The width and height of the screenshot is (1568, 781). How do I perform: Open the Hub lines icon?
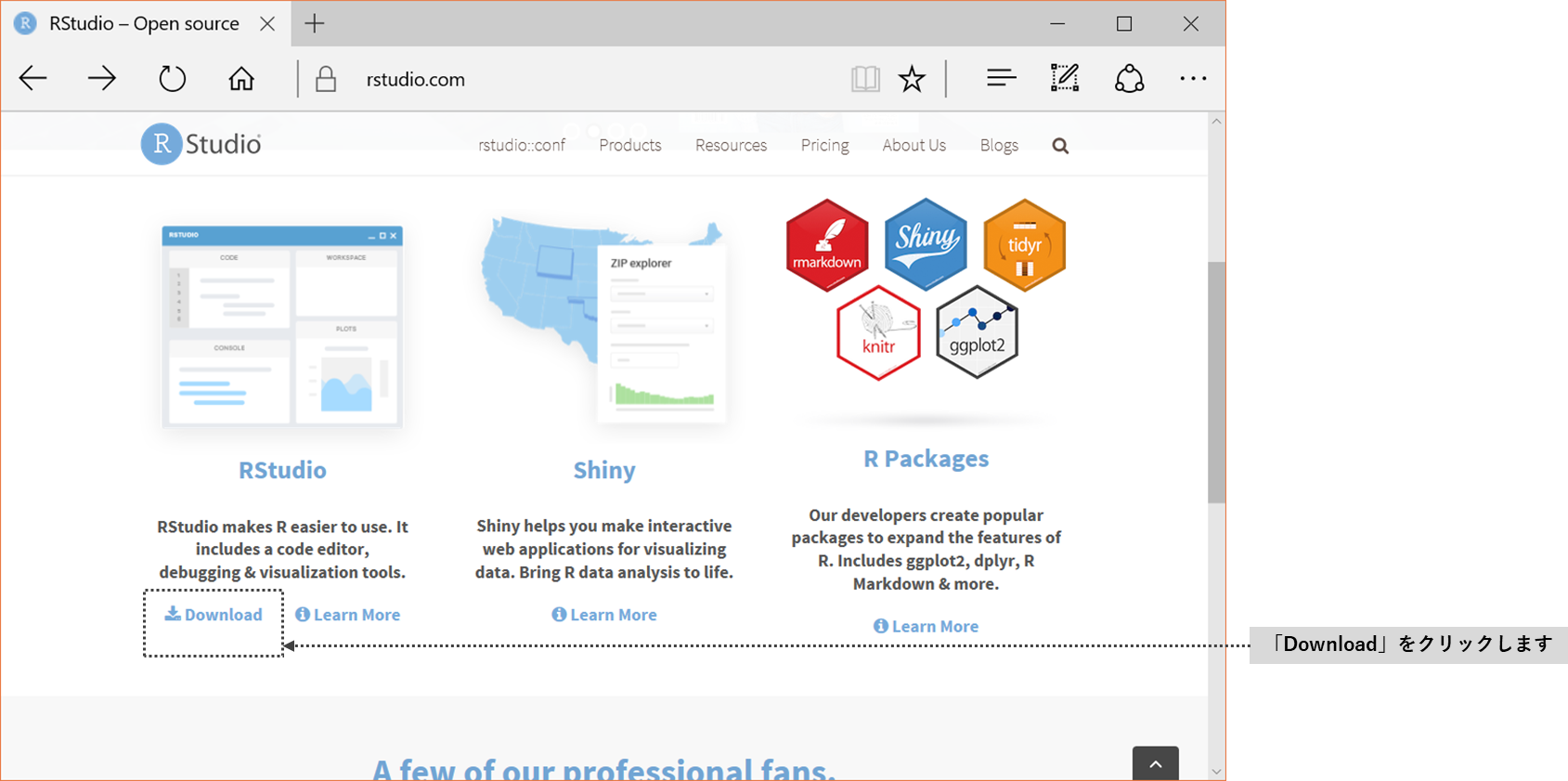click(x=1001, y=79)
